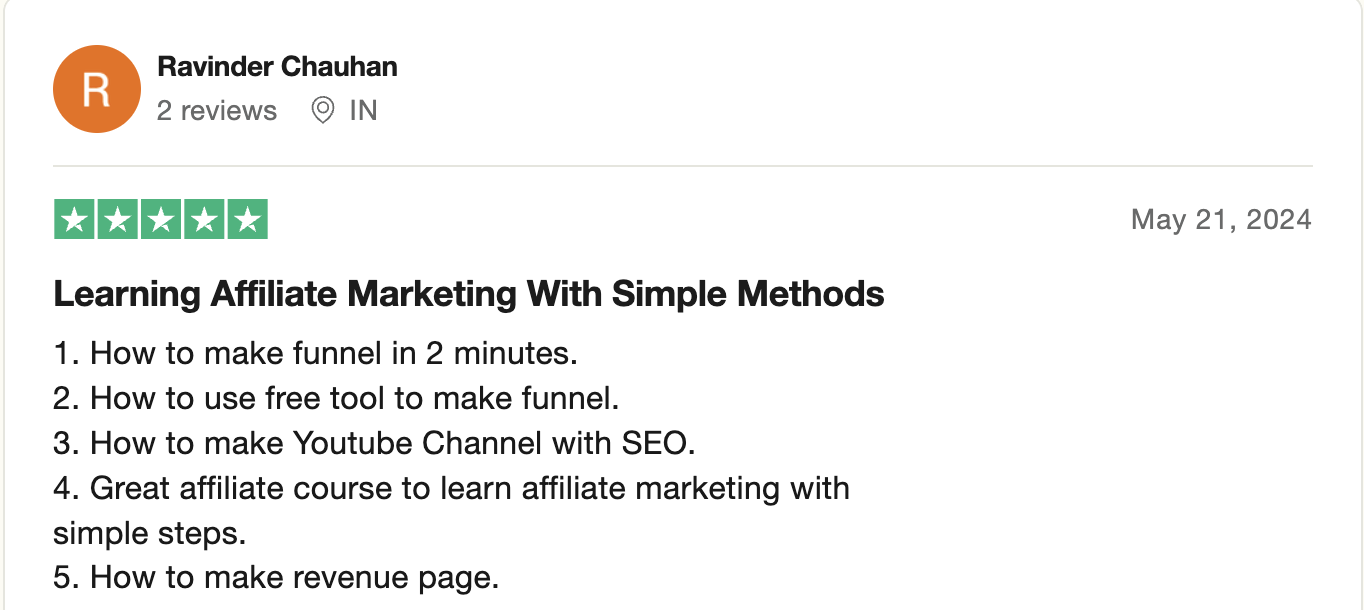
Task: Click the second green rating star
Action: (x=117, y=220)
